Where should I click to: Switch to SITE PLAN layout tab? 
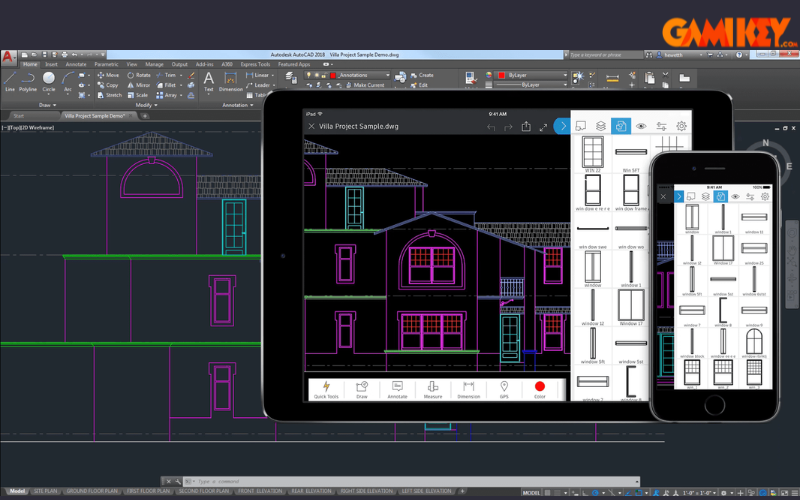click(x=45, y=491)
